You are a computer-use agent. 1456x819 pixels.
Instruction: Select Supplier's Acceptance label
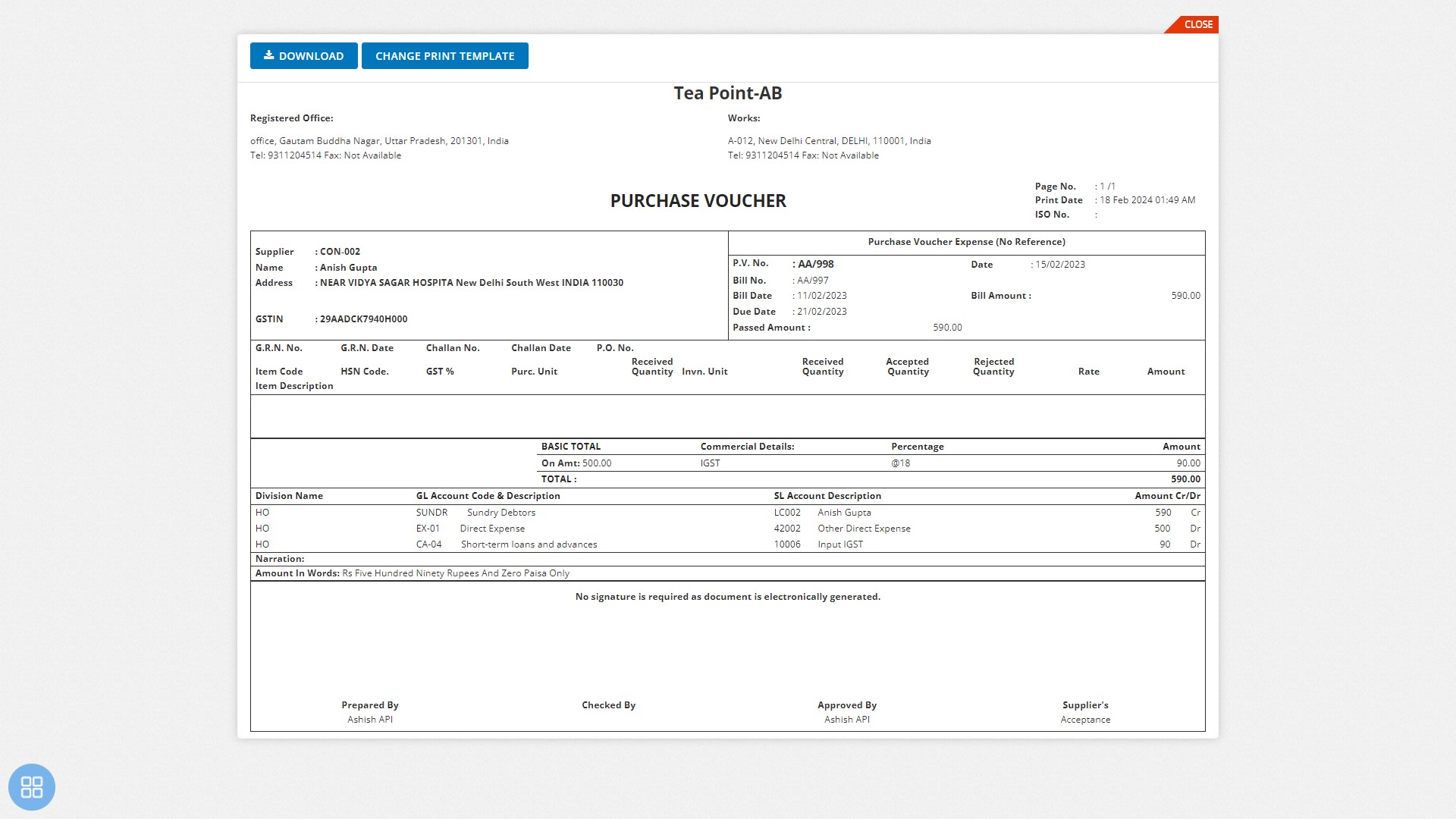(x=1085, y=712)
